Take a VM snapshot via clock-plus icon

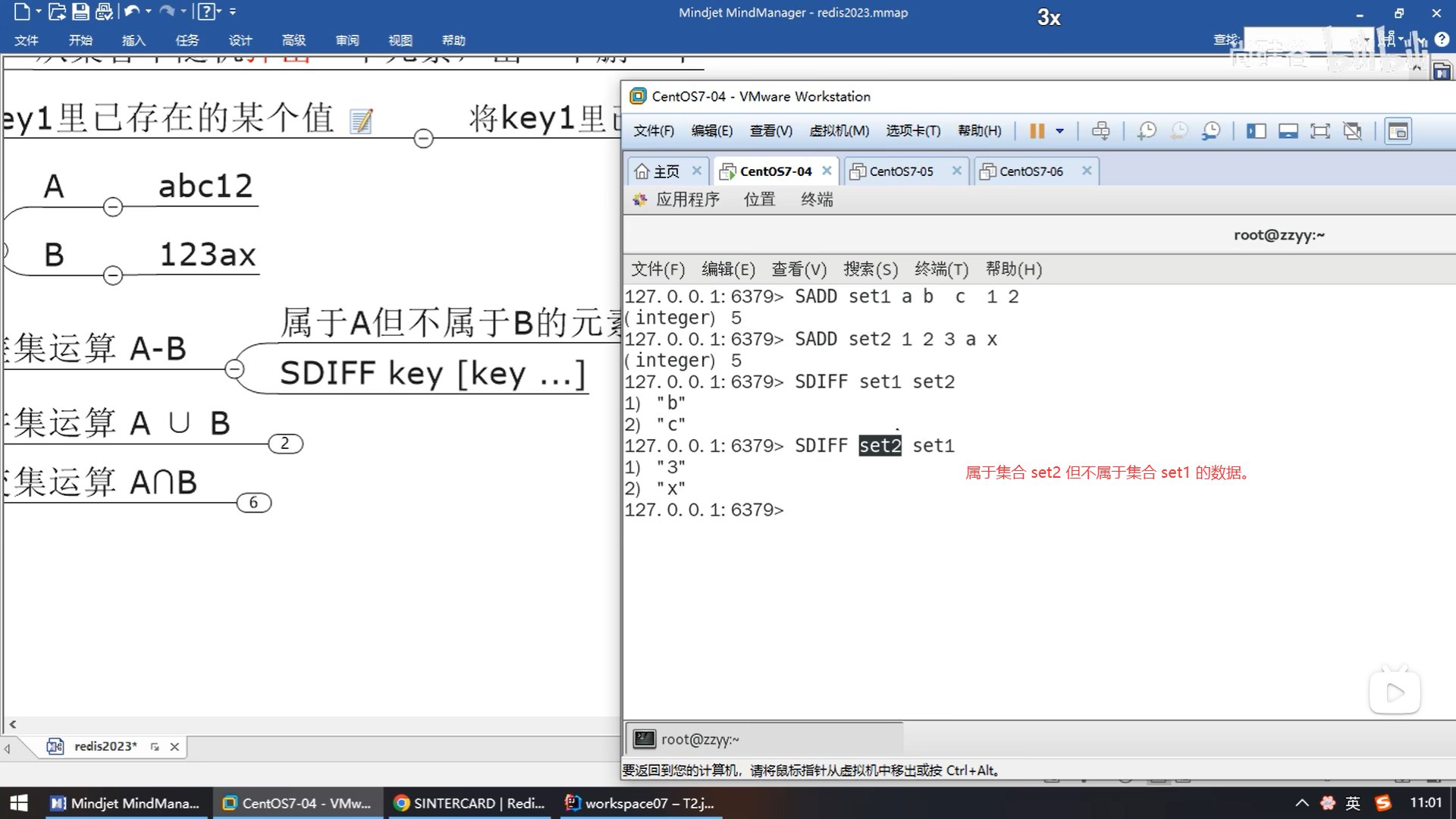(x=1147, y=131)
